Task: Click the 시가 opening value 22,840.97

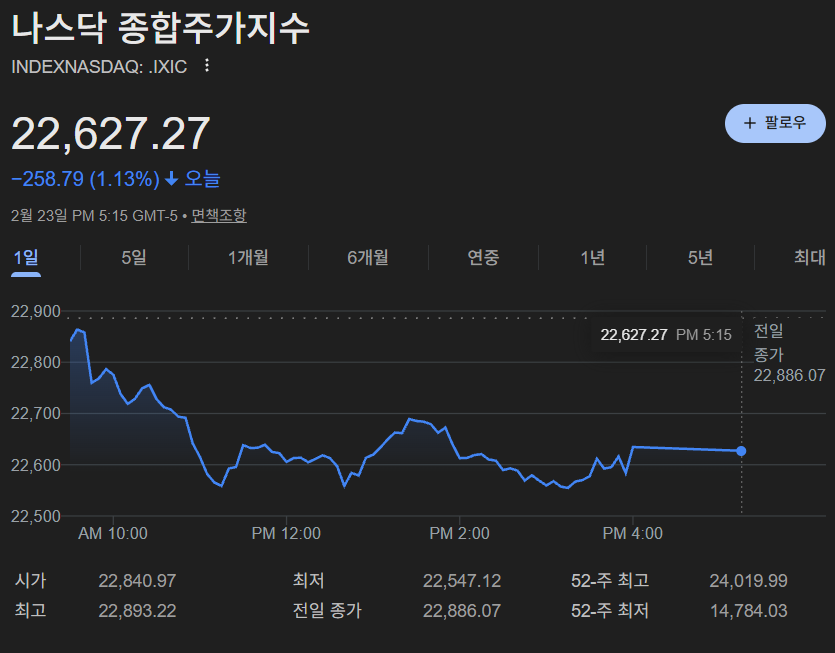Action: point(137,581)
